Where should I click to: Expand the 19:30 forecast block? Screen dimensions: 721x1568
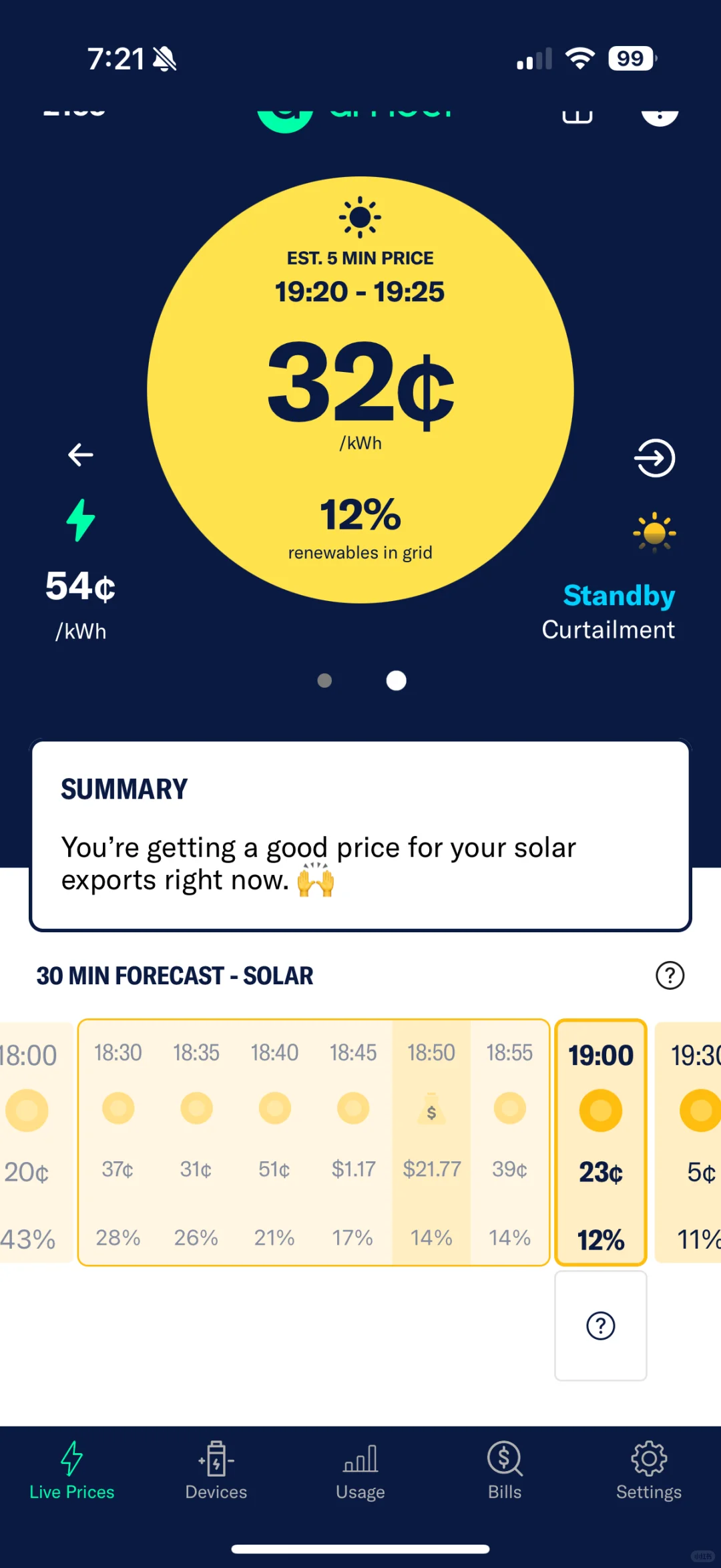(688, 1142)
